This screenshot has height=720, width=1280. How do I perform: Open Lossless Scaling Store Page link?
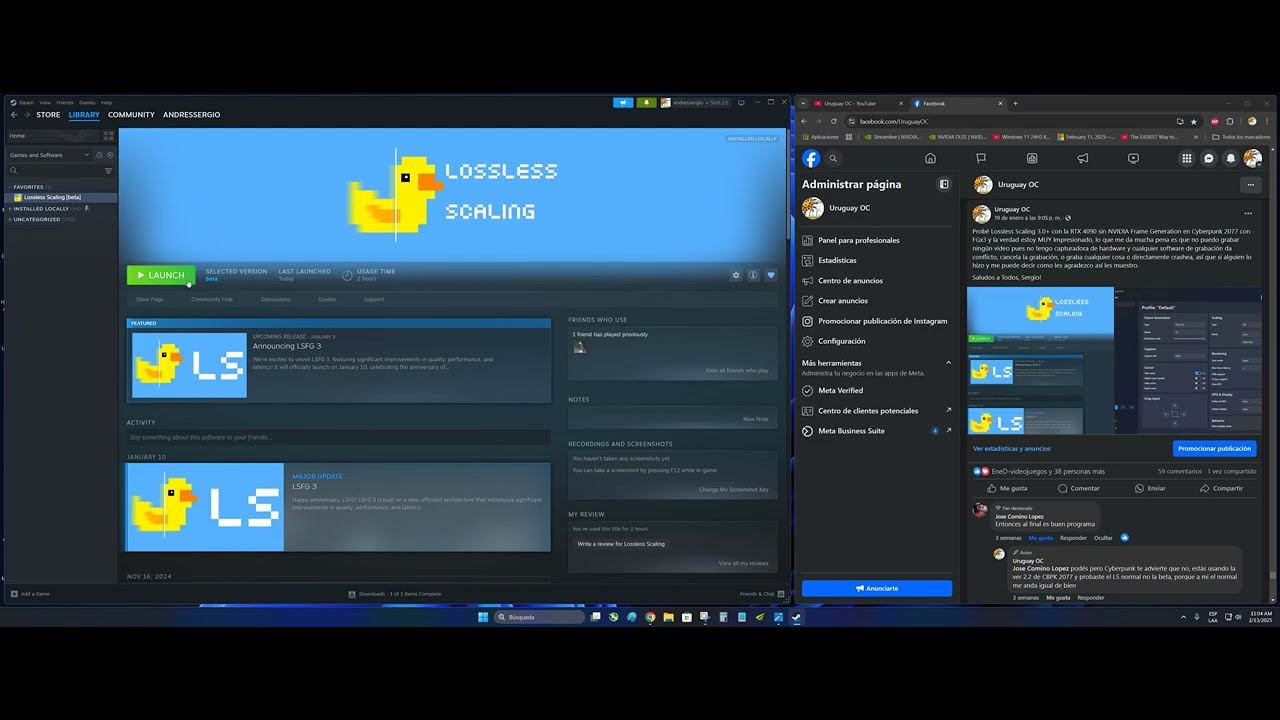(149, 299)
